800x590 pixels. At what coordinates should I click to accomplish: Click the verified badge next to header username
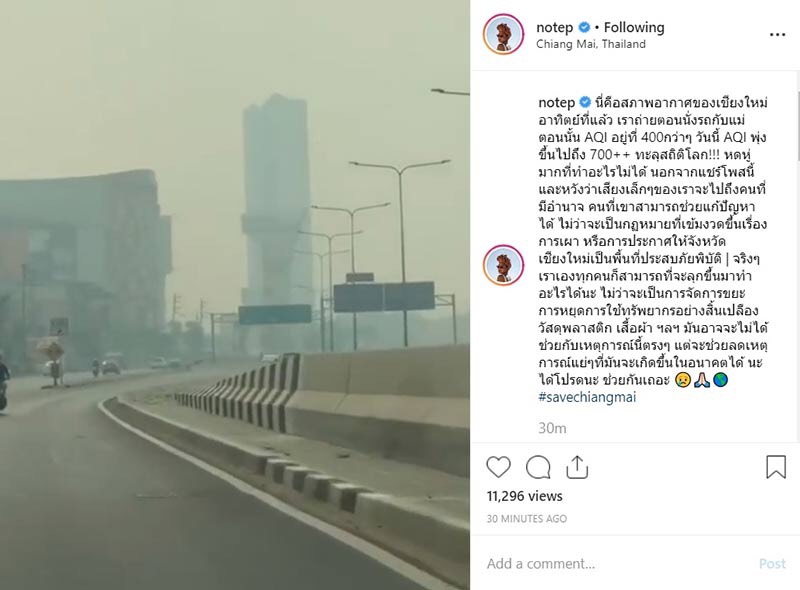tap(584, 27)
